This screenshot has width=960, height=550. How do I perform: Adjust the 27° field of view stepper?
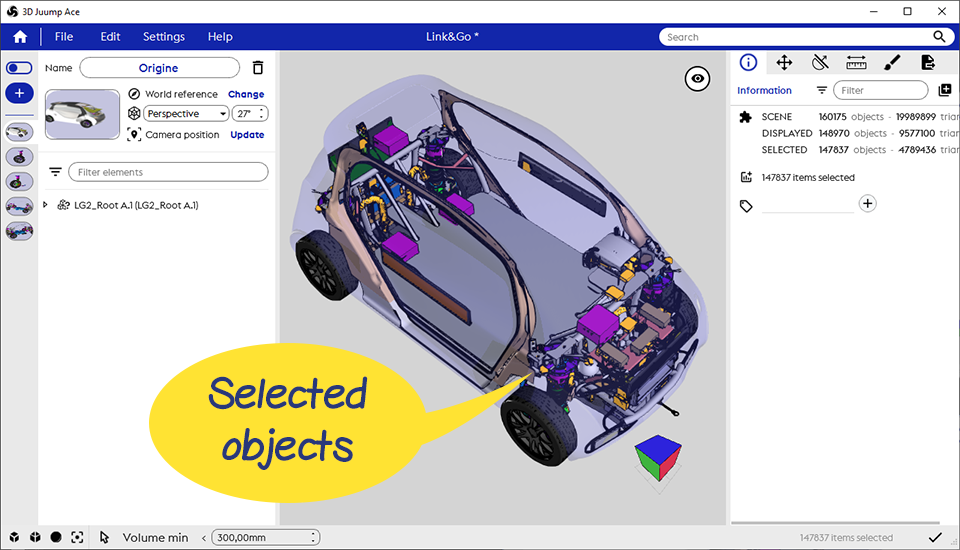(x=261, y=113)
